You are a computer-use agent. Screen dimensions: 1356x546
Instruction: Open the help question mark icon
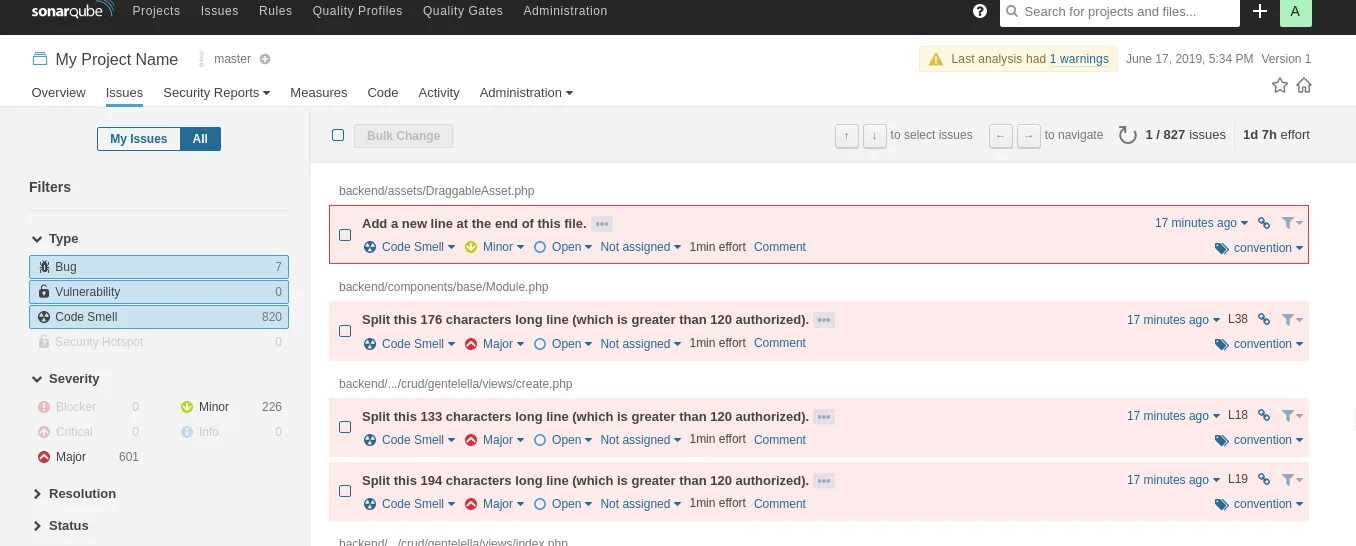click(x=980, y=11)
